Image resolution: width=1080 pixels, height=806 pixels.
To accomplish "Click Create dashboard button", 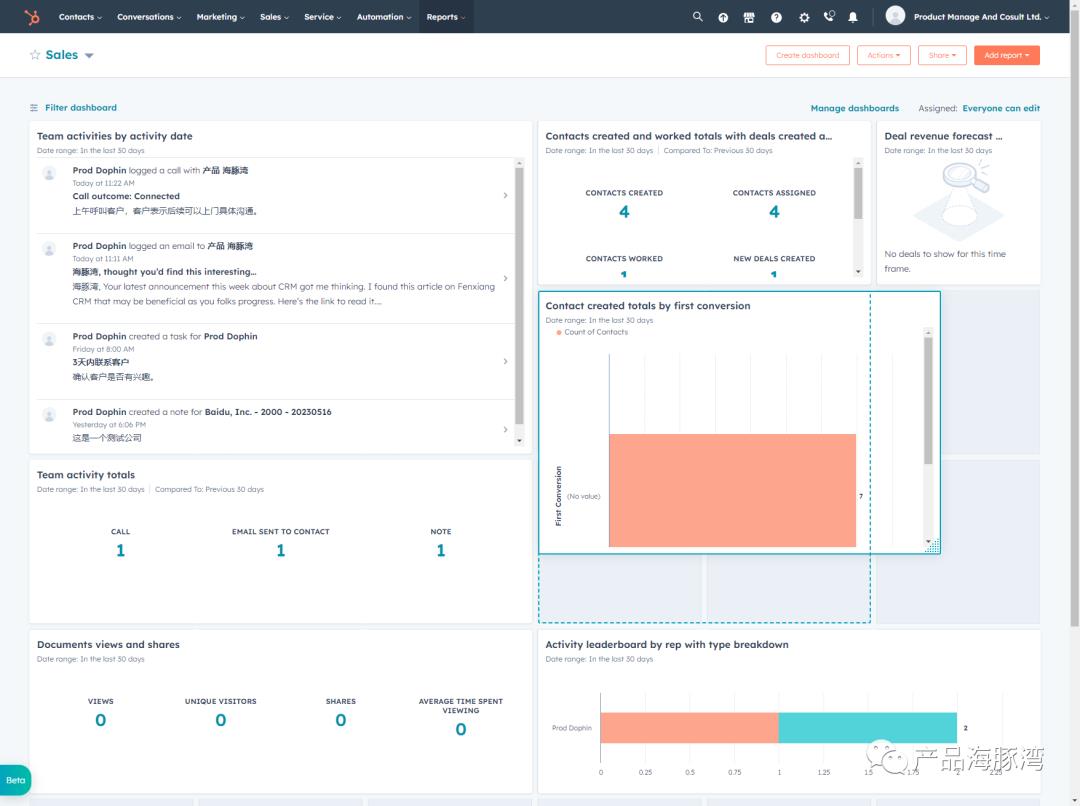I will (x=807, y=55).
